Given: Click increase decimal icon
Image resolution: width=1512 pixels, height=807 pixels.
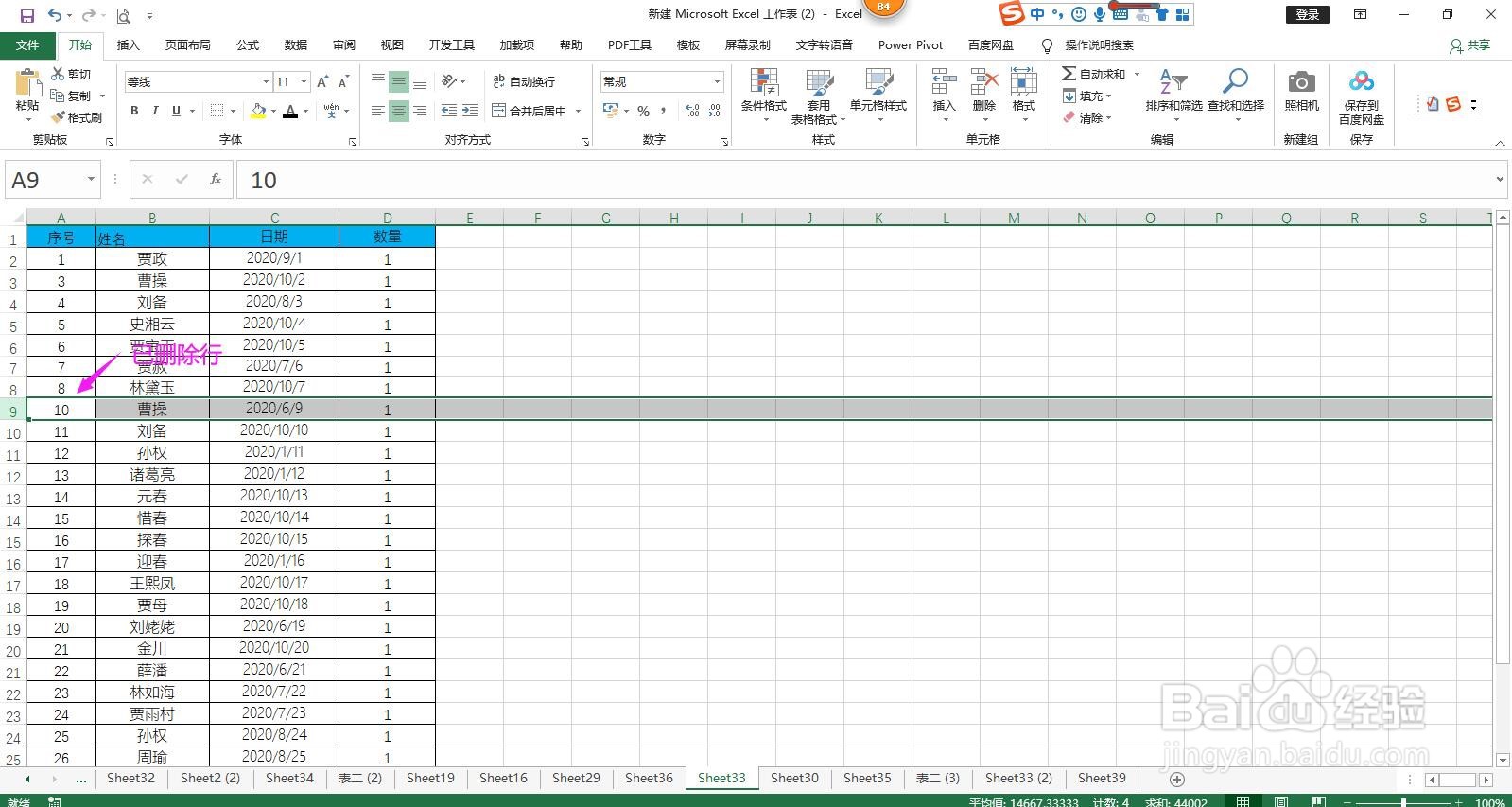Looking at the screenshot, I should point(692,111).
